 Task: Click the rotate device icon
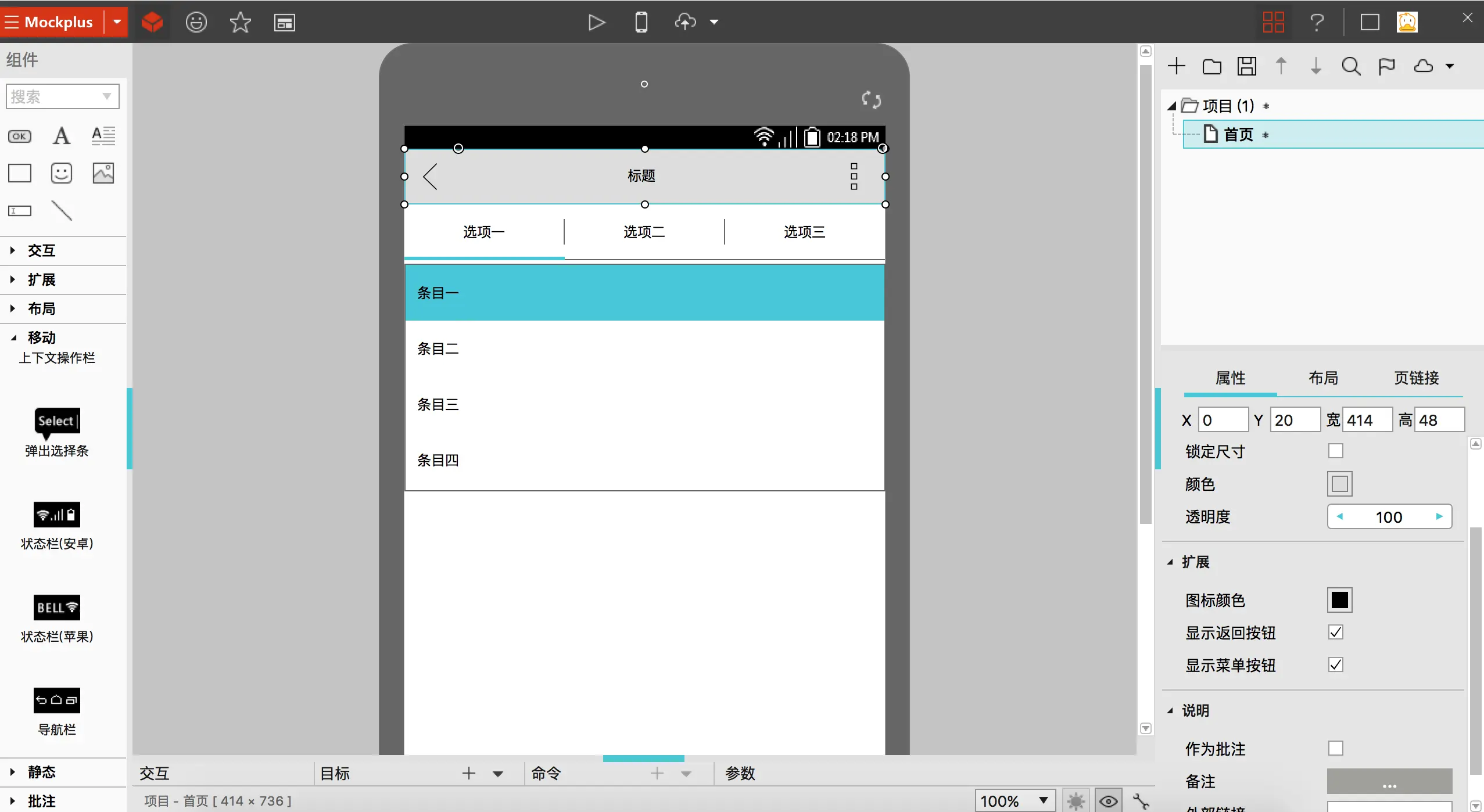(871, 100)
